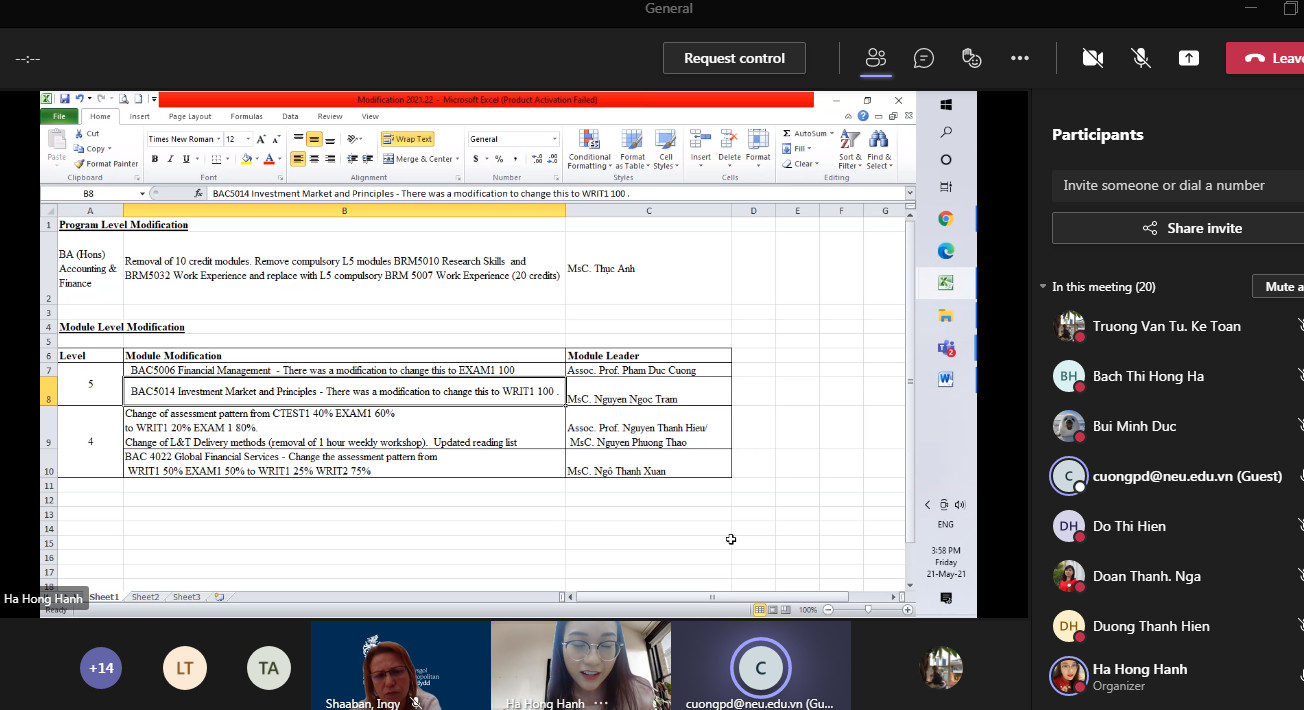
Task: Select the TA participant avatar
Action: click(268, 668)
